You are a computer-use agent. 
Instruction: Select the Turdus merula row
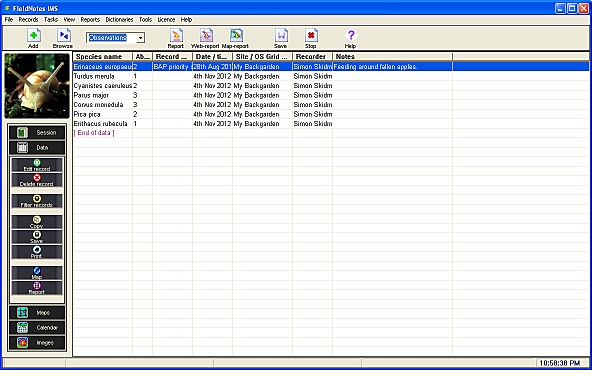click(331, 76)
